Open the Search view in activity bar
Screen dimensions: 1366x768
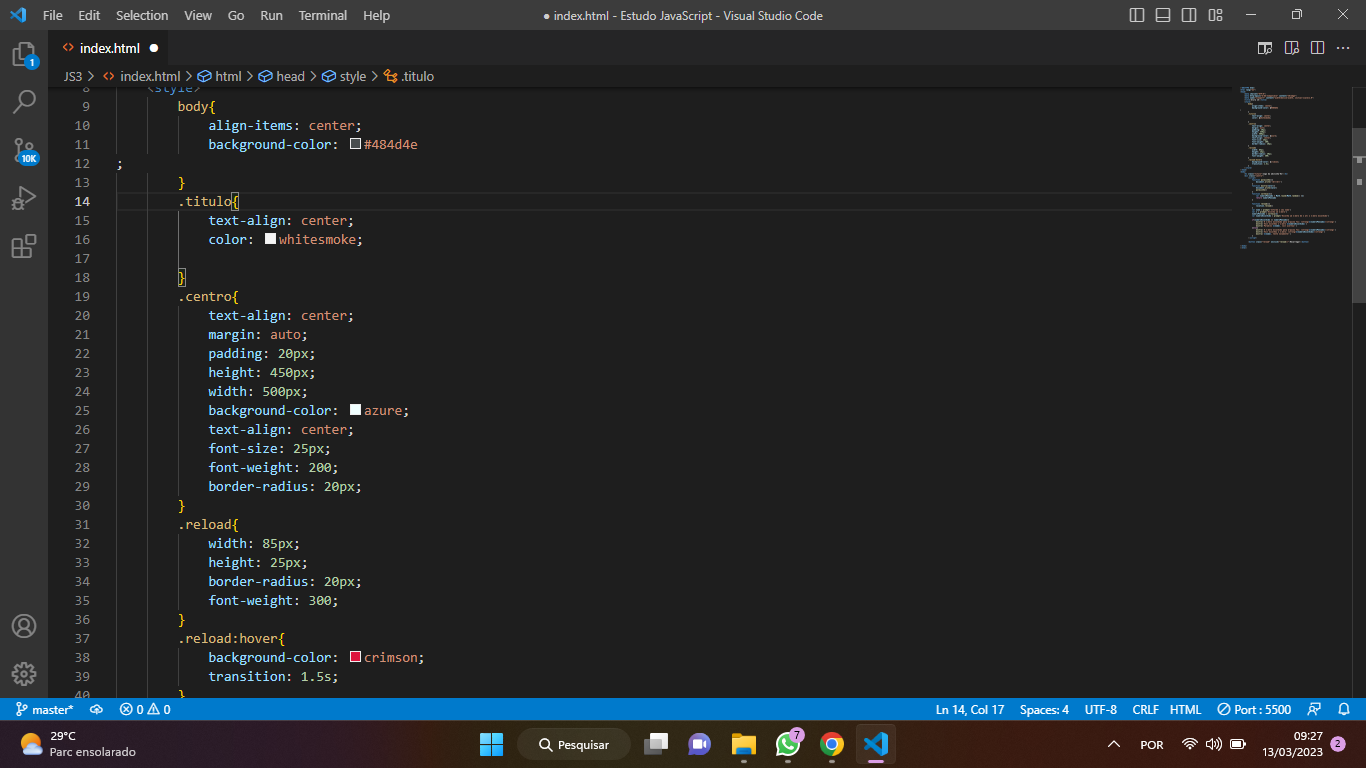pyautogui.click(x=24, y=101)
